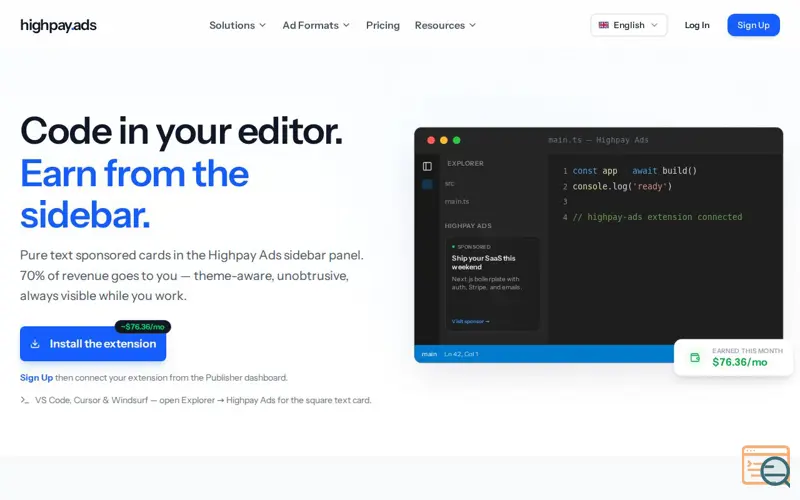
Task: Click the blue activity bar icon in mockup
Action: pyautogui.click(x=427, y=184)
